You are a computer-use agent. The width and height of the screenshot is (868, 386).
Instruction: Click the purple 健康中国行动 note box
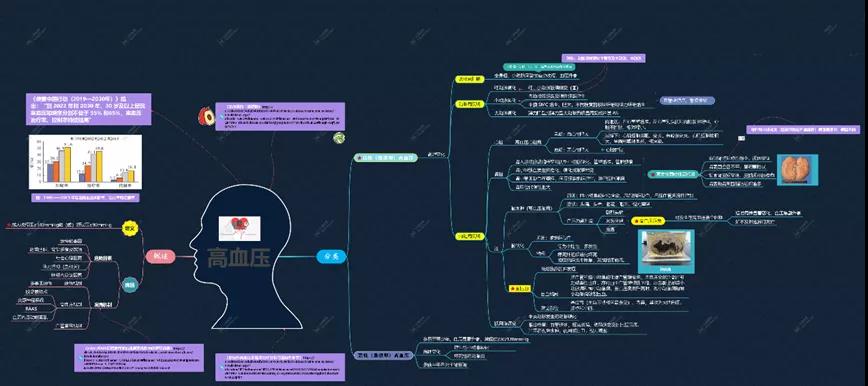tap(88, 109)
